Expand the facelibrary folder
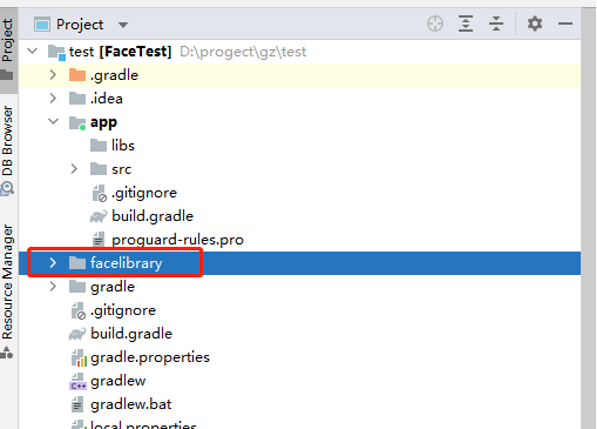 [53, 263]
